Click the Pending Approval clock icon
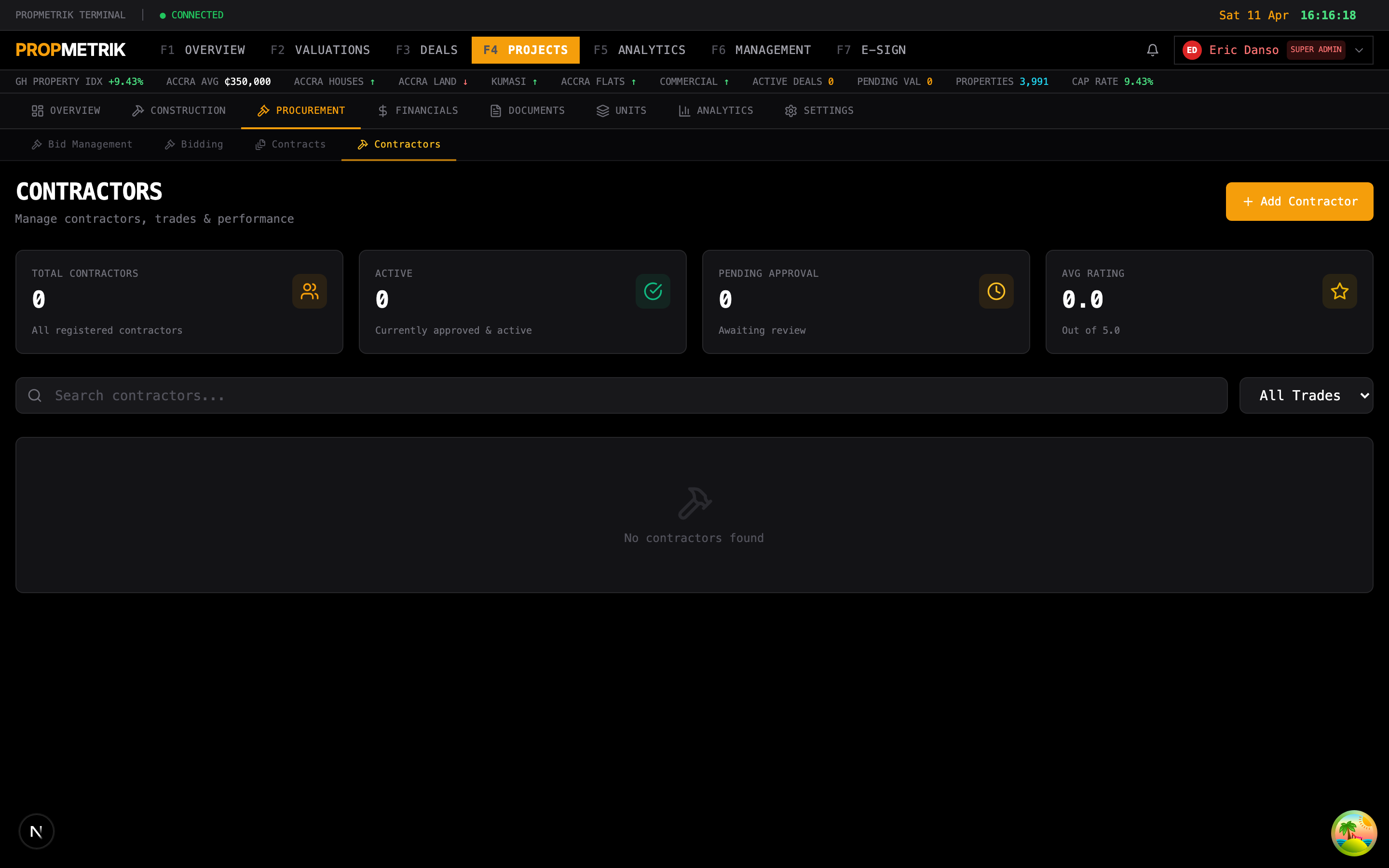This screenshot has width=1389, height=868. [x=996, y=291]
